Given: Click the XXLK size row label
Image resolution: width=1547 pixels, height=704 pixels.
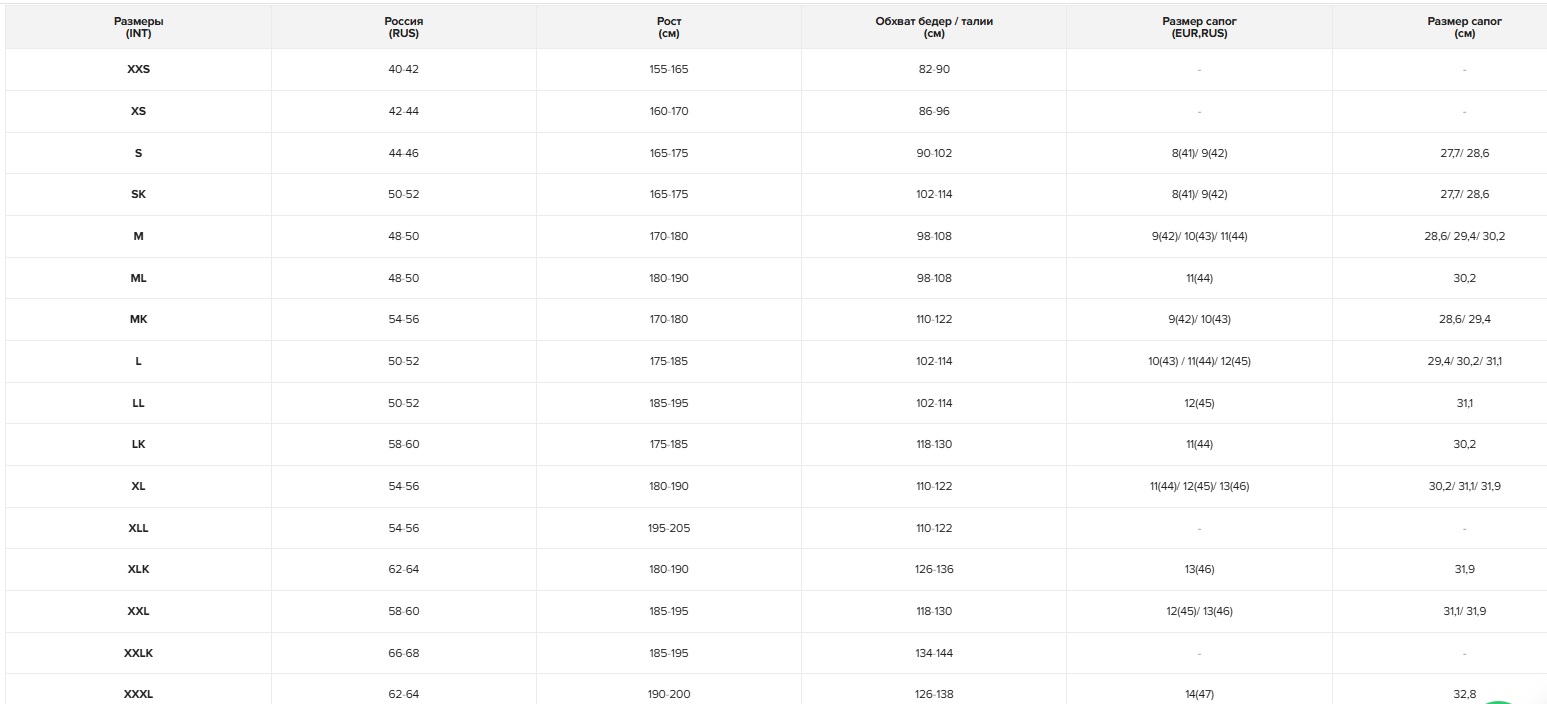Looking at the screenshot, I should (138, 653).
